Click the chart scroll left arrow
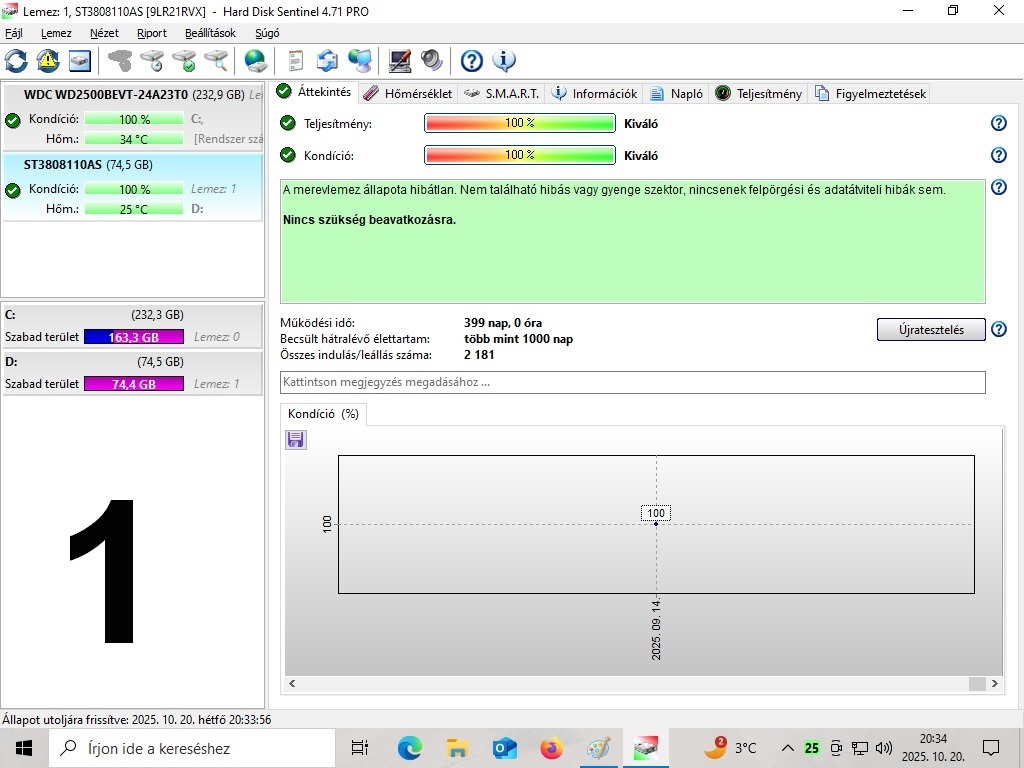This screenshot has height=768, width=1024. pyautogui.click(x=292, y=683)
